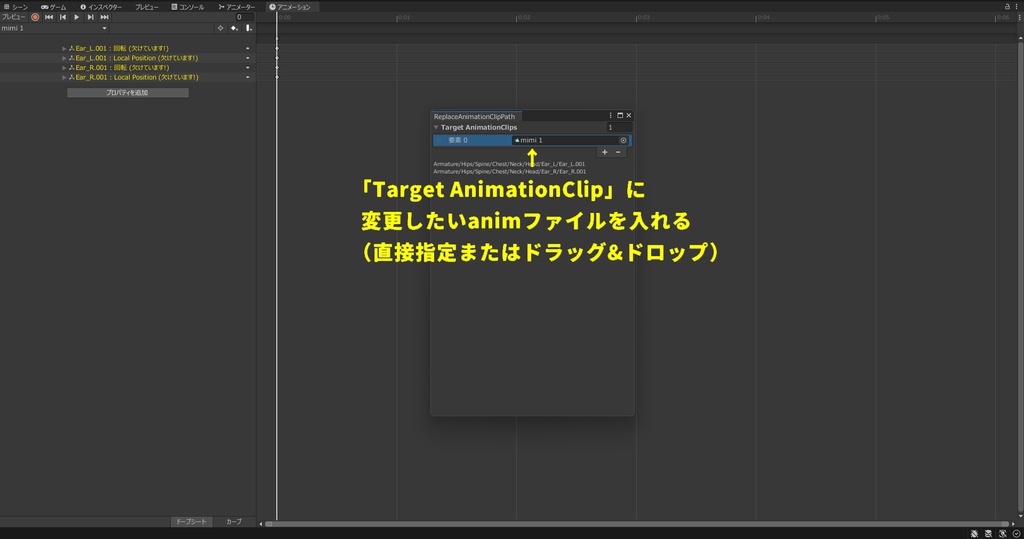Expand Ear_L.001 回転 property
This screenshot has height=539, width=1024.
pos(64,48)
